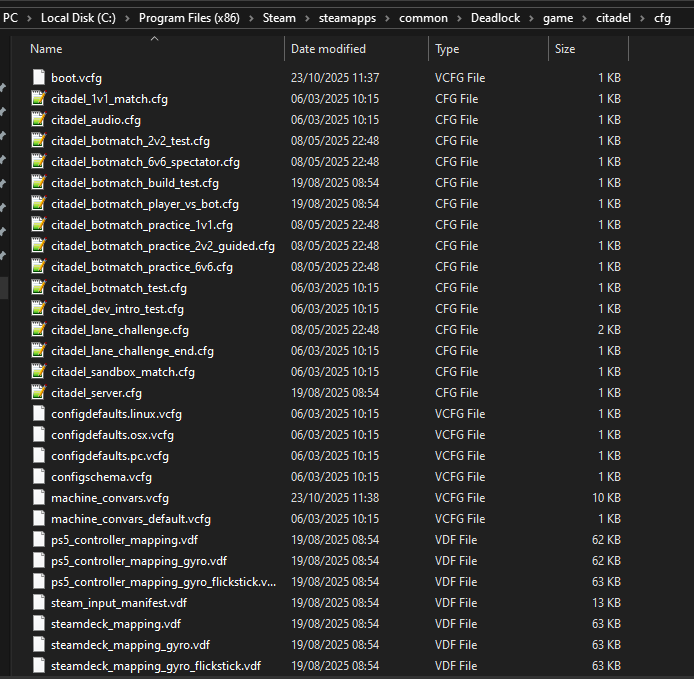
Task: Click the 13 KB size of steam_input_manifest.vdf
Action: click(606, 602)
